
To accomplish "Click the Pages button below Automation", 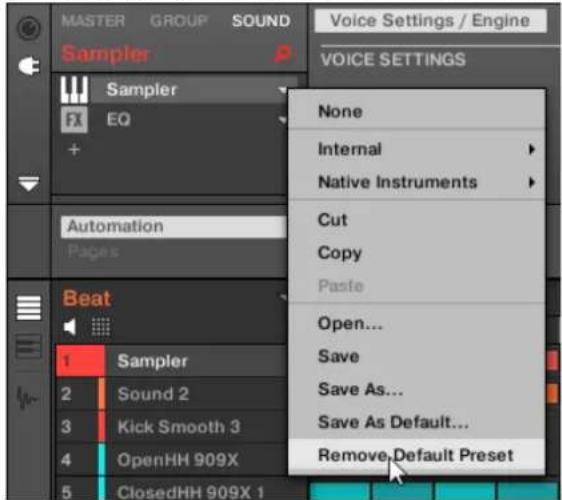I will point(93,252).
